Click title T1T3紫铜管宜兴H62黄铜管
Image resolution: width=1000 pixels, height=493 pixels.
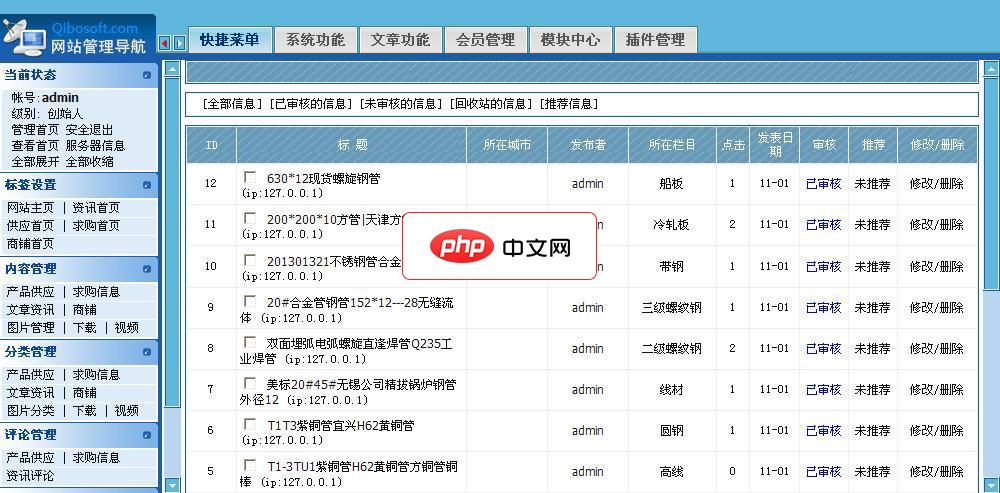pyautogui.click(x=341, y=425)
